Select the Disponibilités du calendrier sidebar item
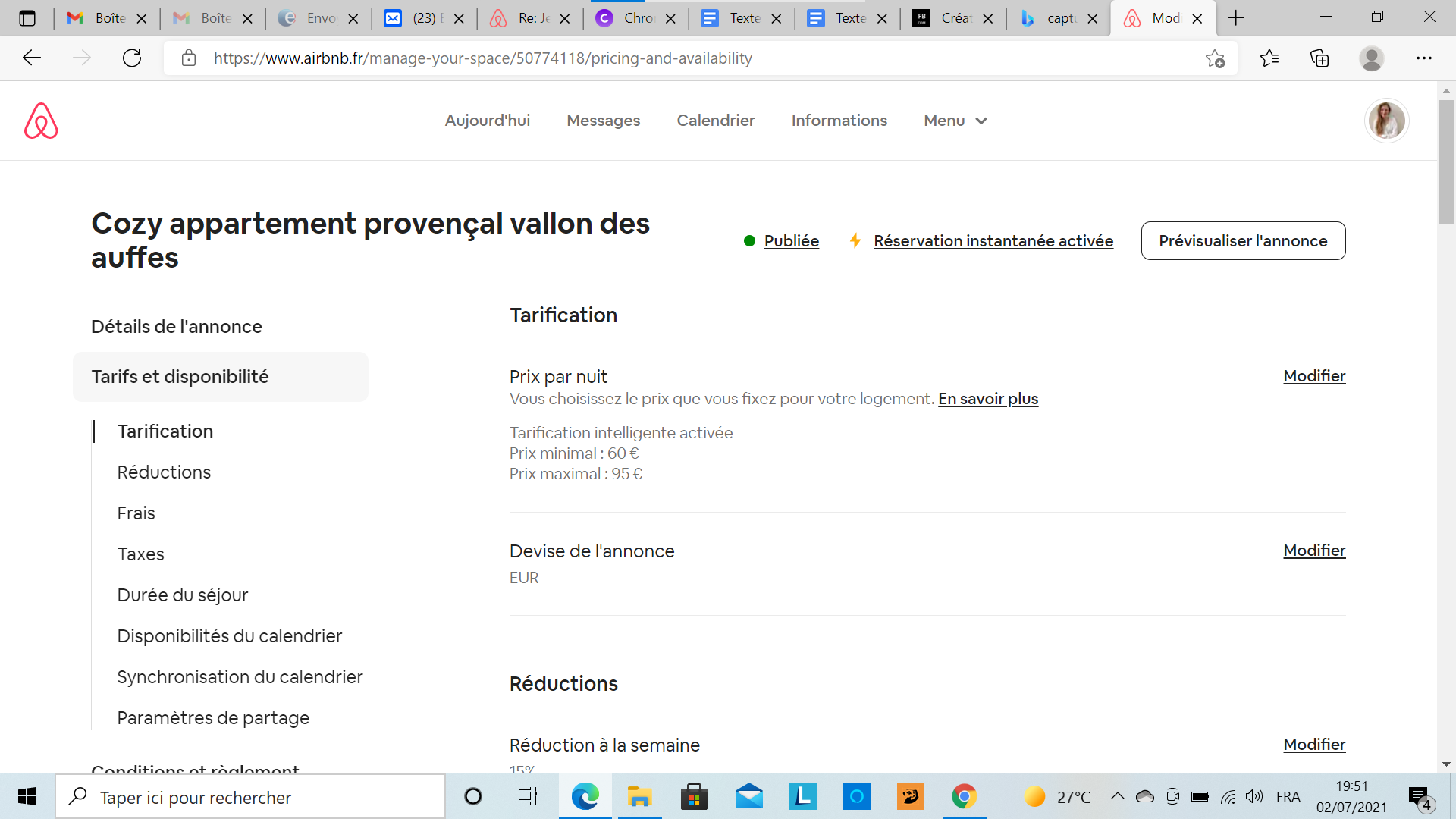Screen dimensions: 1456x819 tap(229, 636)
